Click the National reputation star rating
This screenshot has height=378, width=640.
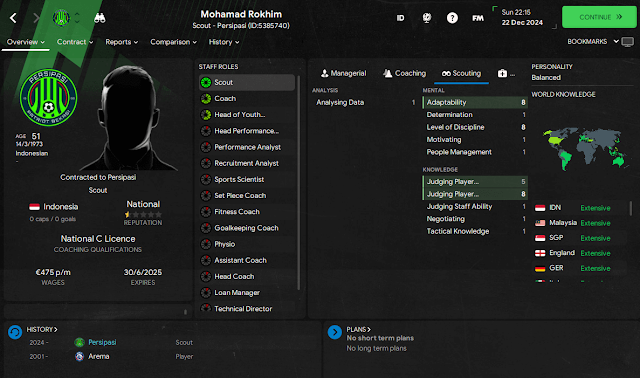pyautogui.click(x=143, y=214)
